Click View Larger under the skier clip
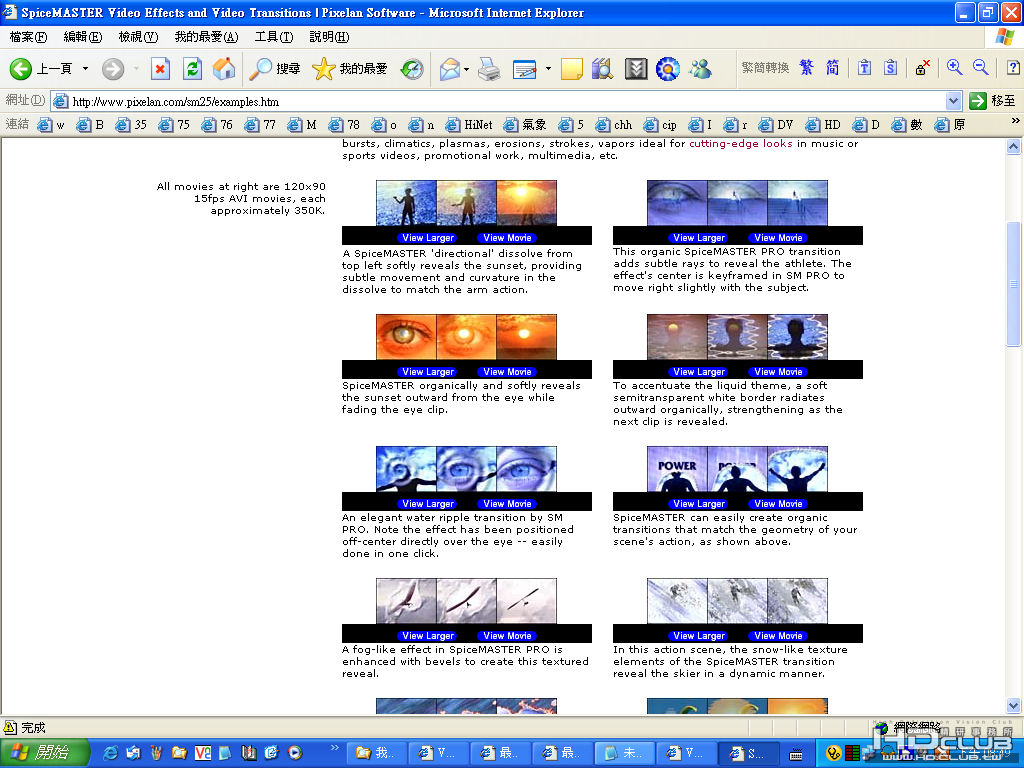Viewport: 1024px width, 768px height. click(699, 635)
